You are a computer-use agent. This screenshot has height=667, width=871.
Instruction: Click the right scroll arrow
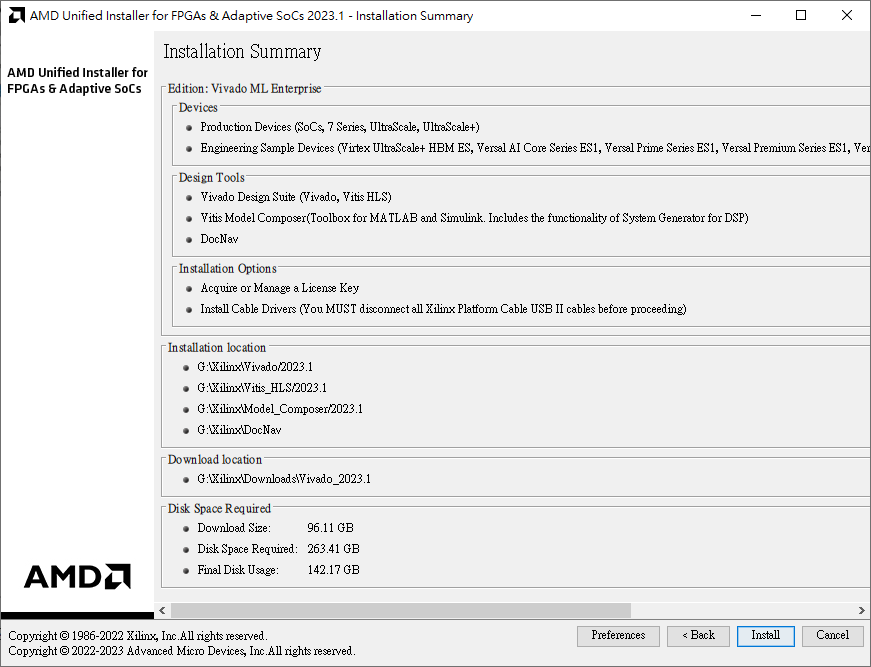point(861,610)
